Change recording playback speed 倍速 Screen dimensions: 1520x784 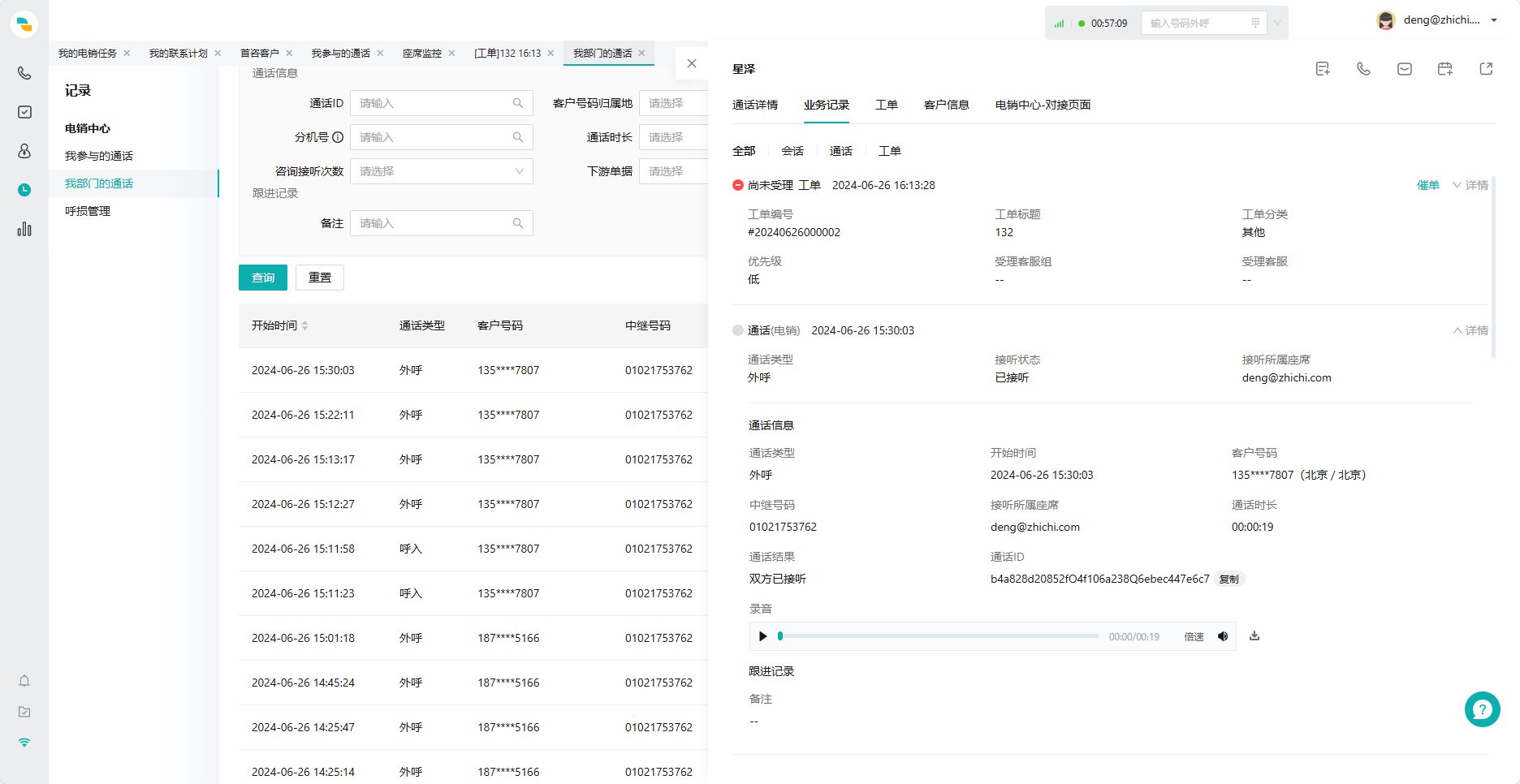point(1194,637)
